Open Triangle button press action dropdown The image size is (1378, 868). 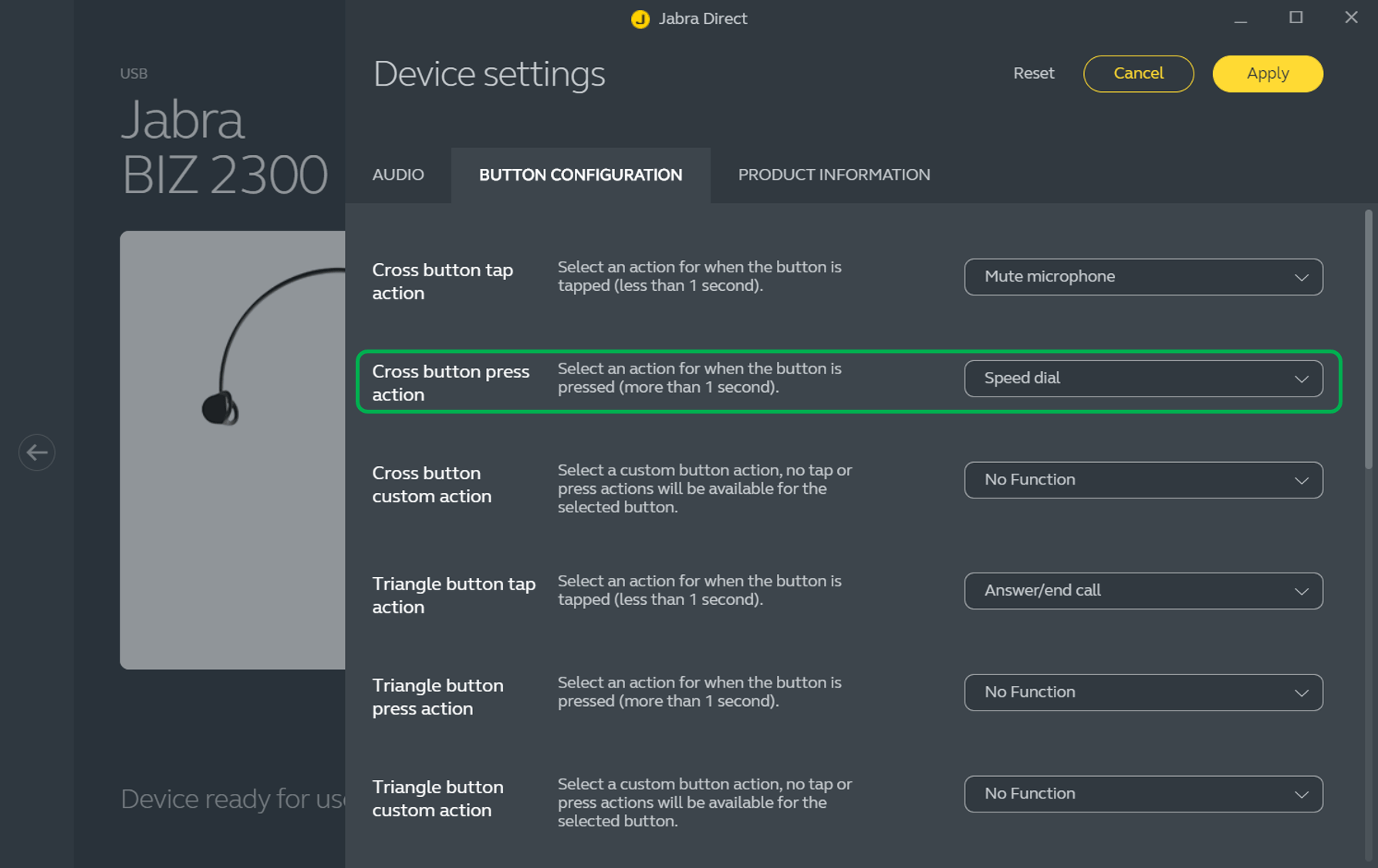coord(1143,692)
